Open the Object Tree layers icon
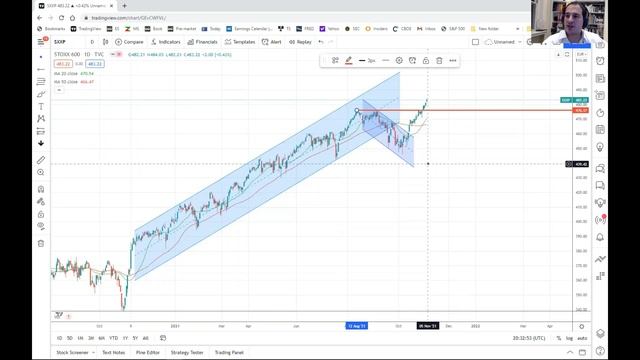Image resolution: width=640 pixels, height=360 pixels. (x=600, y=333)
